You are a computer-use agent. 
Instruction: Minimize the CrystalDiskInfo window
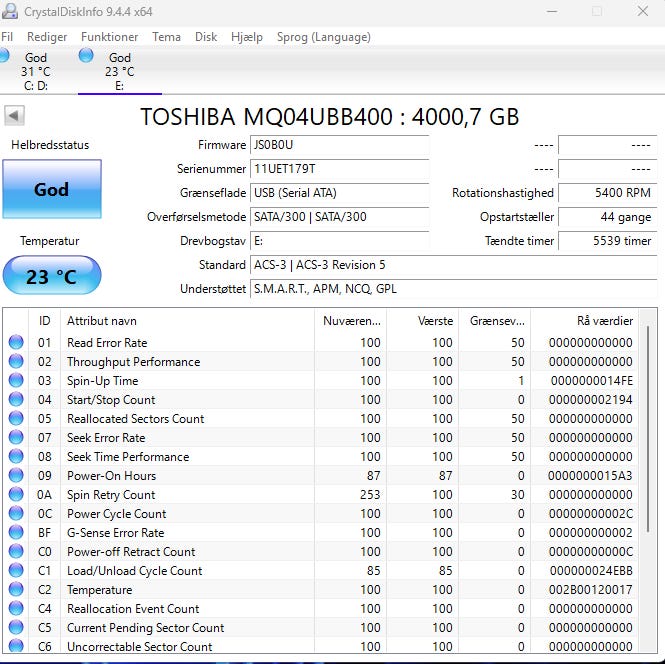coord(552,11)
